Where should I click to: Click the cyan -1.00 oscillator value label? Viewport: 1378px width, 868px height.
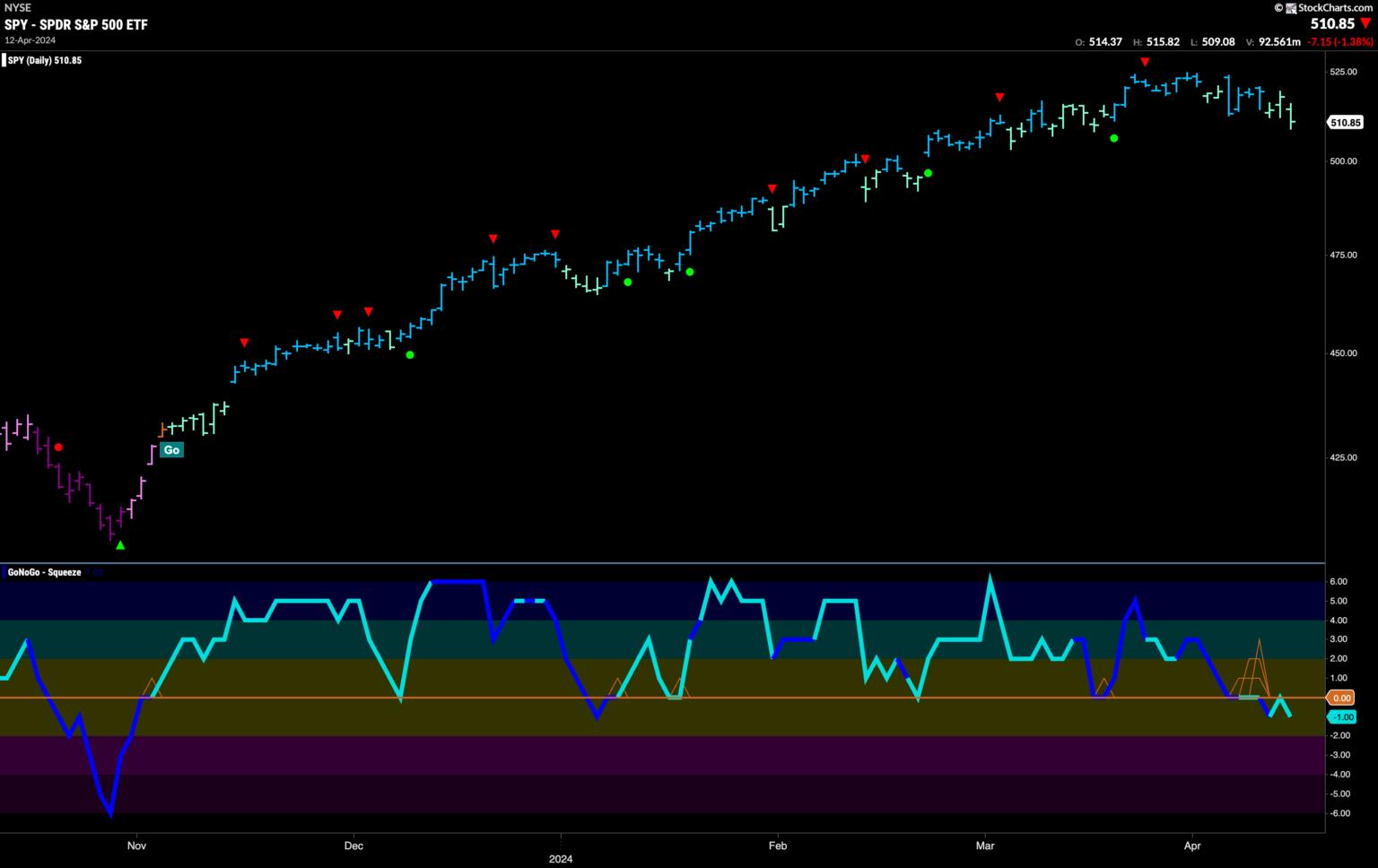(1342, 716)
